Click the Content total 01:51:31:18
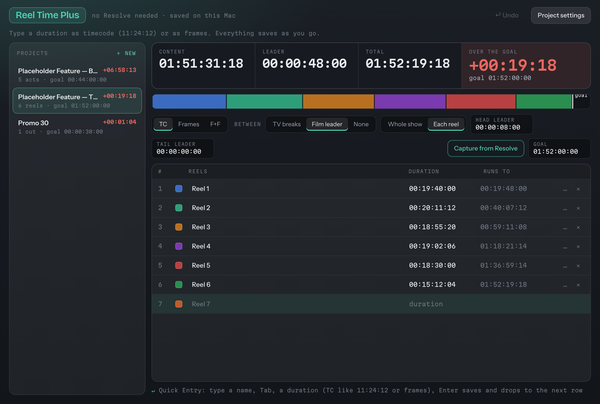 point(201,64)
